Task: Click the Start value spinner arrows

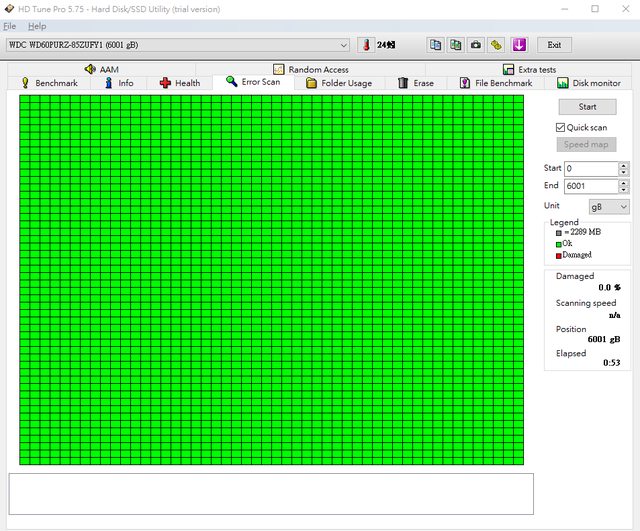Action: coord(623,169)
